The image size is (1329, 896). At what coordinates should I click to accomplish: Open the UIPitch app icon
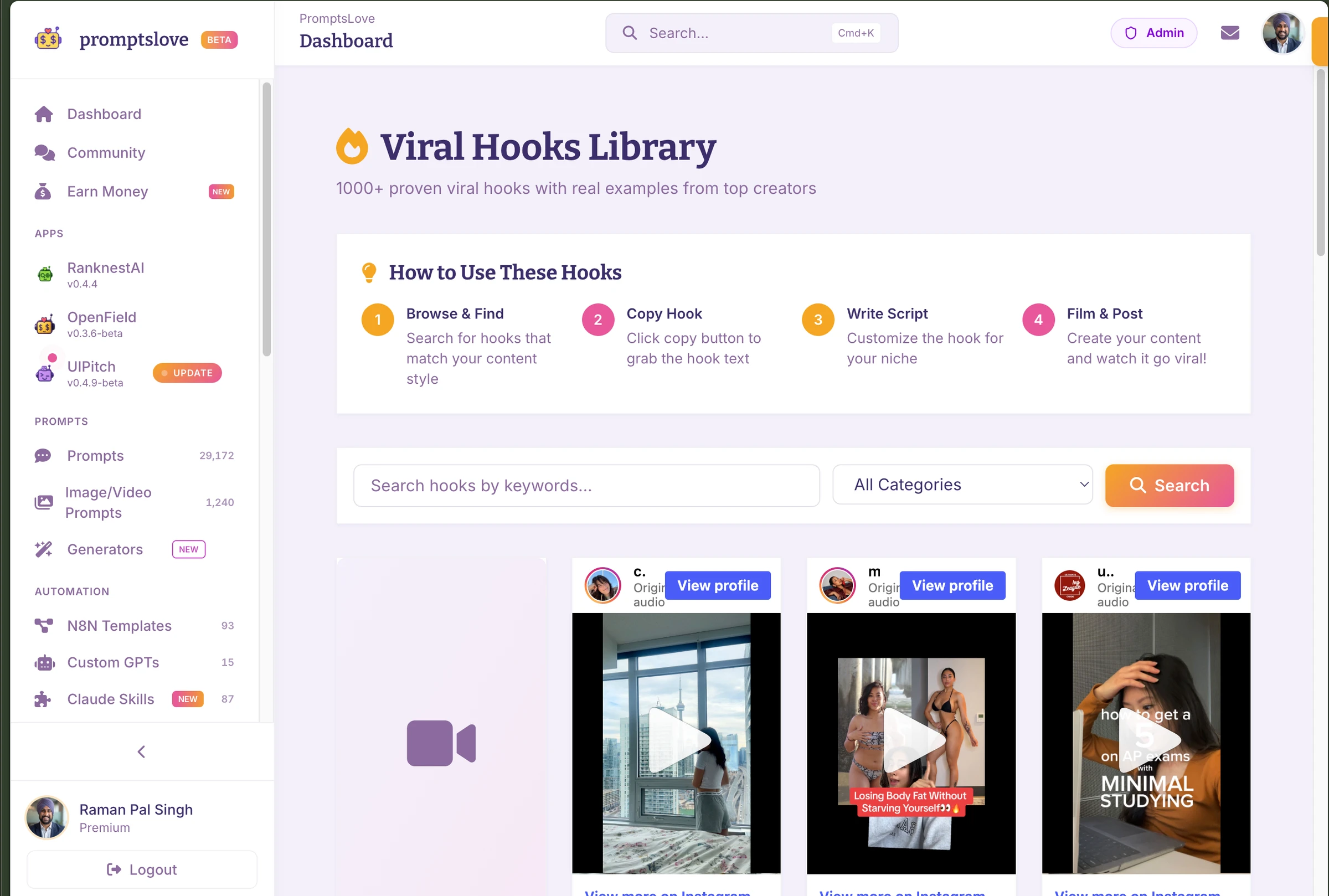pyautogui.click(x=44, y=373)
